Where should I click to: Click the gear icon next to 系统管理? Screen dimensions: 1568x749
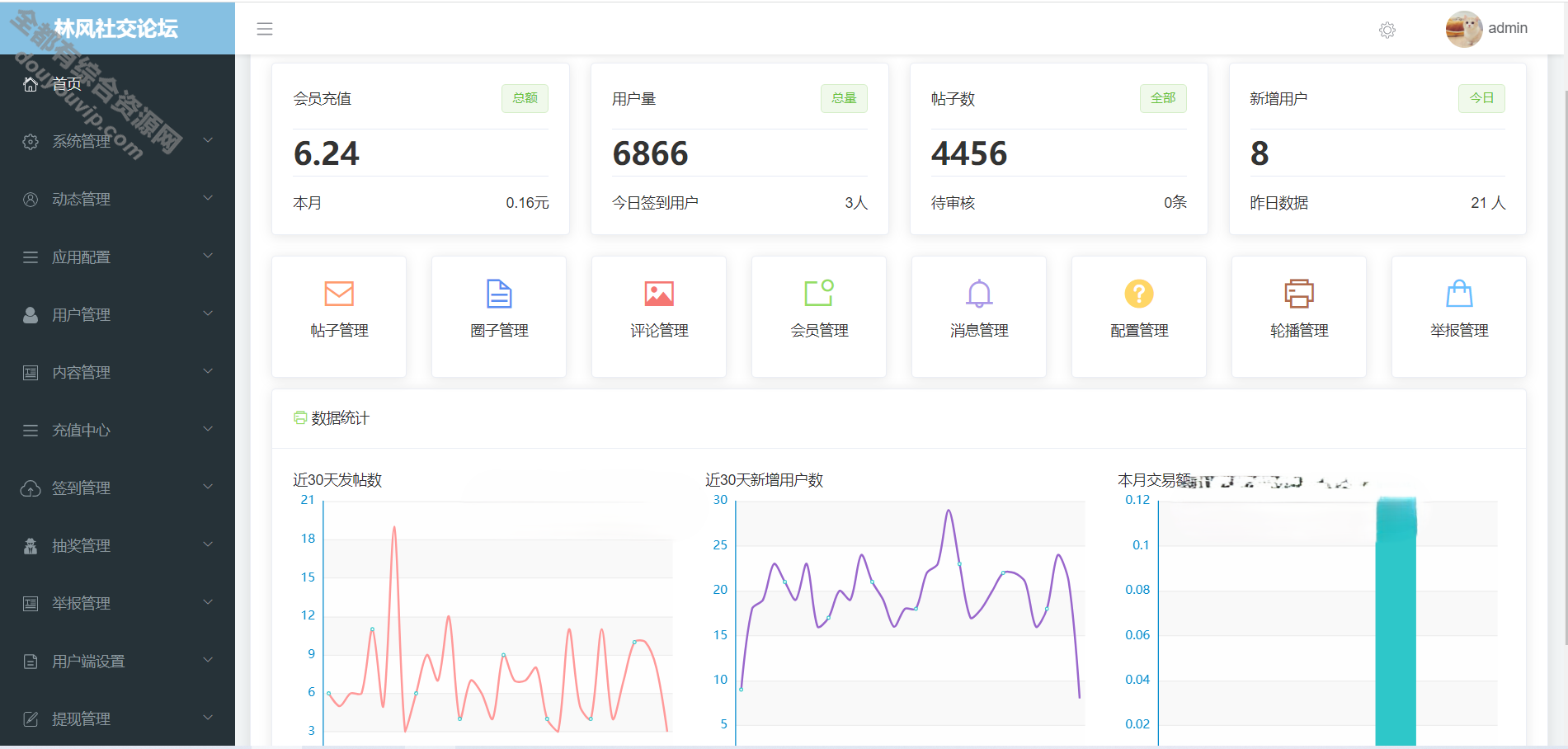[x=31, y=141]
